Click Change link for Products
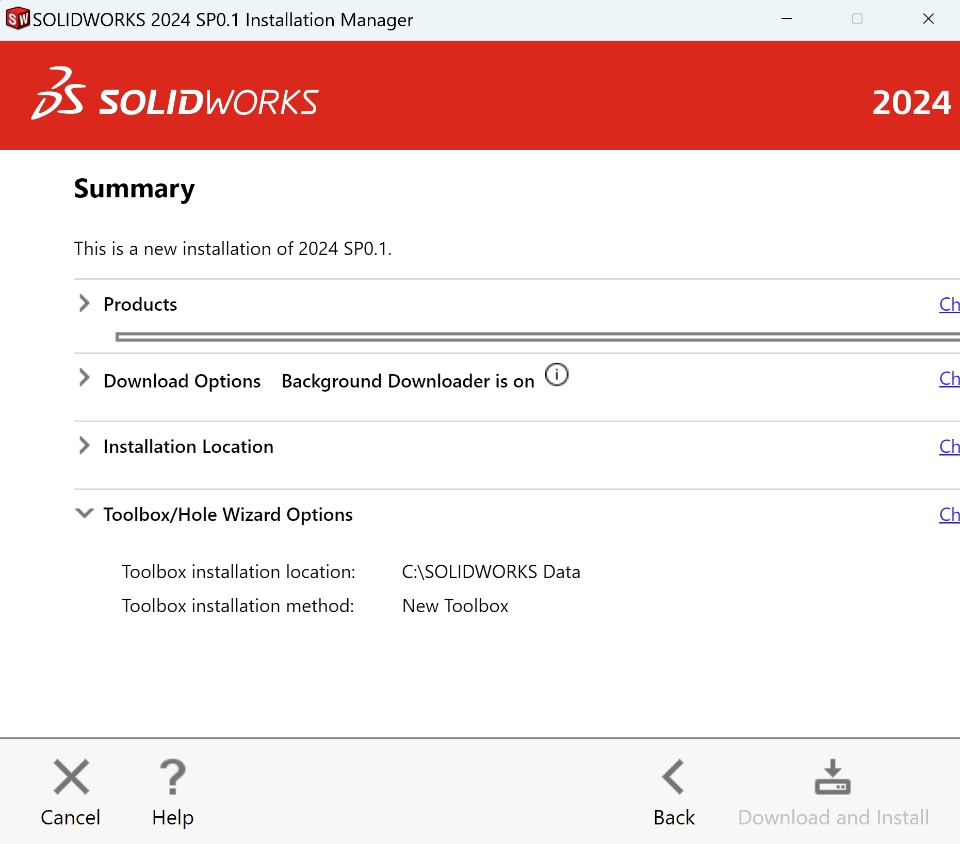 (x=949, y=305)
